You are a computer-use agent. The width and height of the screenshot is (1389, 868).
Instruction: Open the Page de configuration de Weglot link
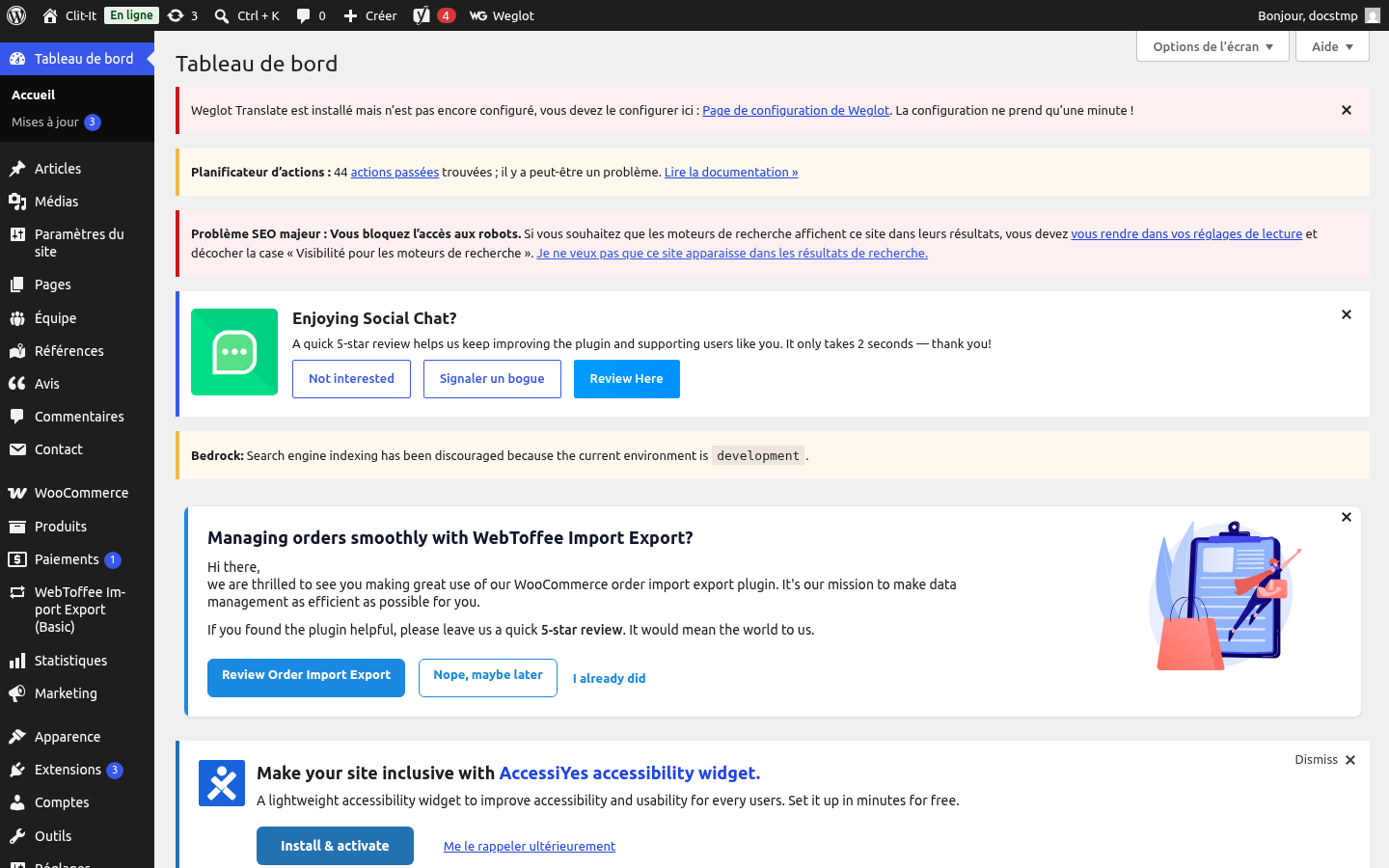coord(796,110)
